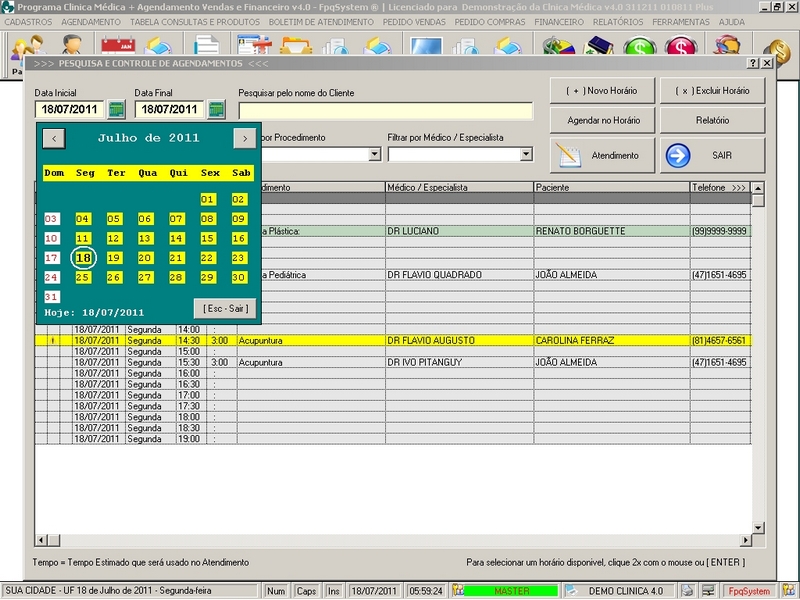Click the Atendimento notepad button

click(601, 156)
